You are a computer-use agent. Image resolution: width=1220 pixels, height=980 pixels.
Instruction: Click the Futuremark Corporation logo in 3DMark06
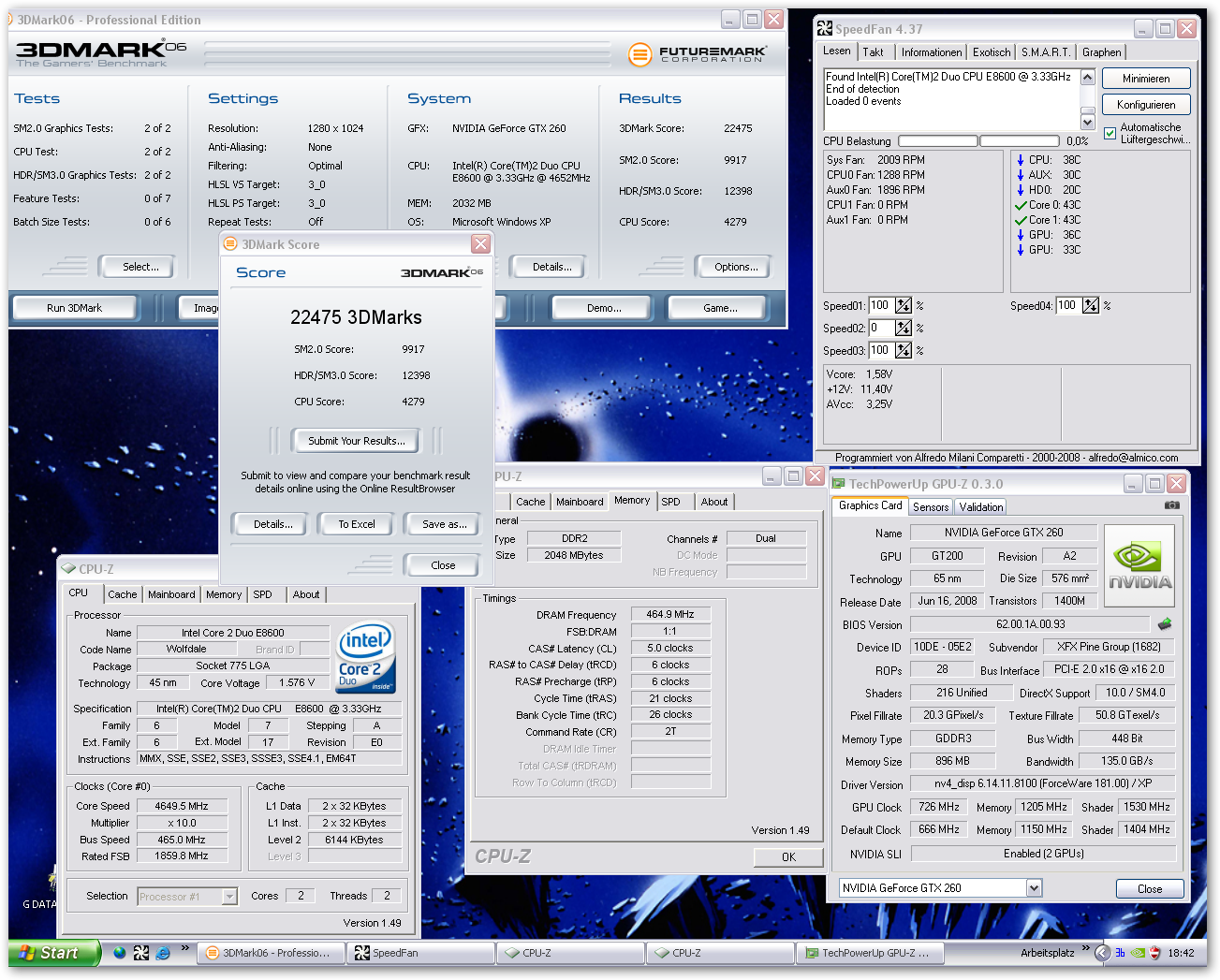[698, 54]
